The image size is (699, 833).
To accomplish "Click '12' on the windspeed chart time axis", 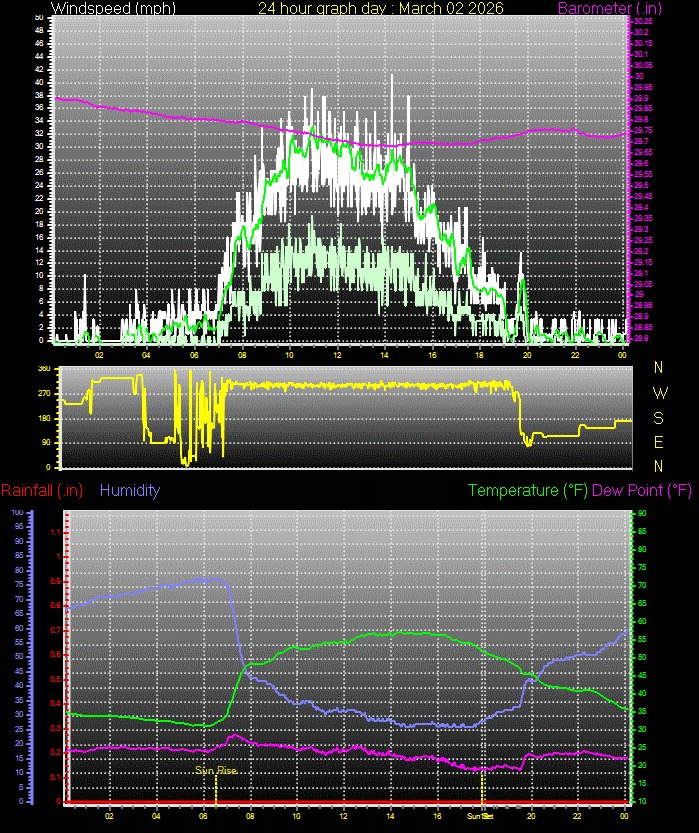I will tap(337, 355).
